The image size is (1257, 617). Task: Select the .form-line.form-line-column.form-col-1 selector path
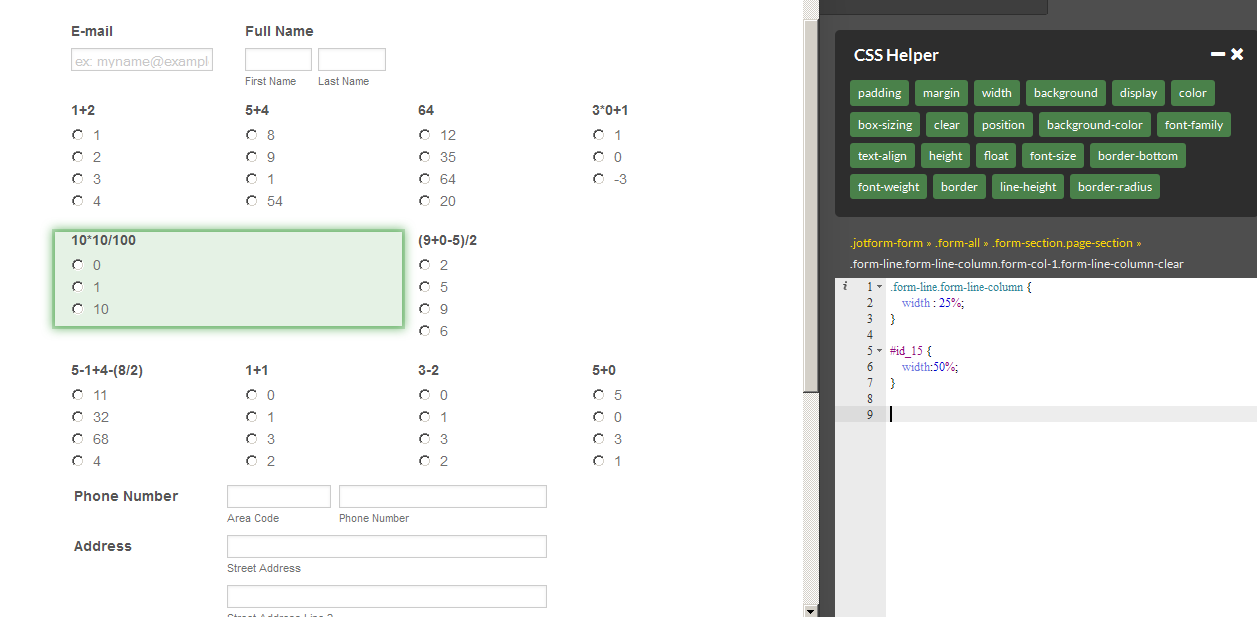click(1017, 264)
